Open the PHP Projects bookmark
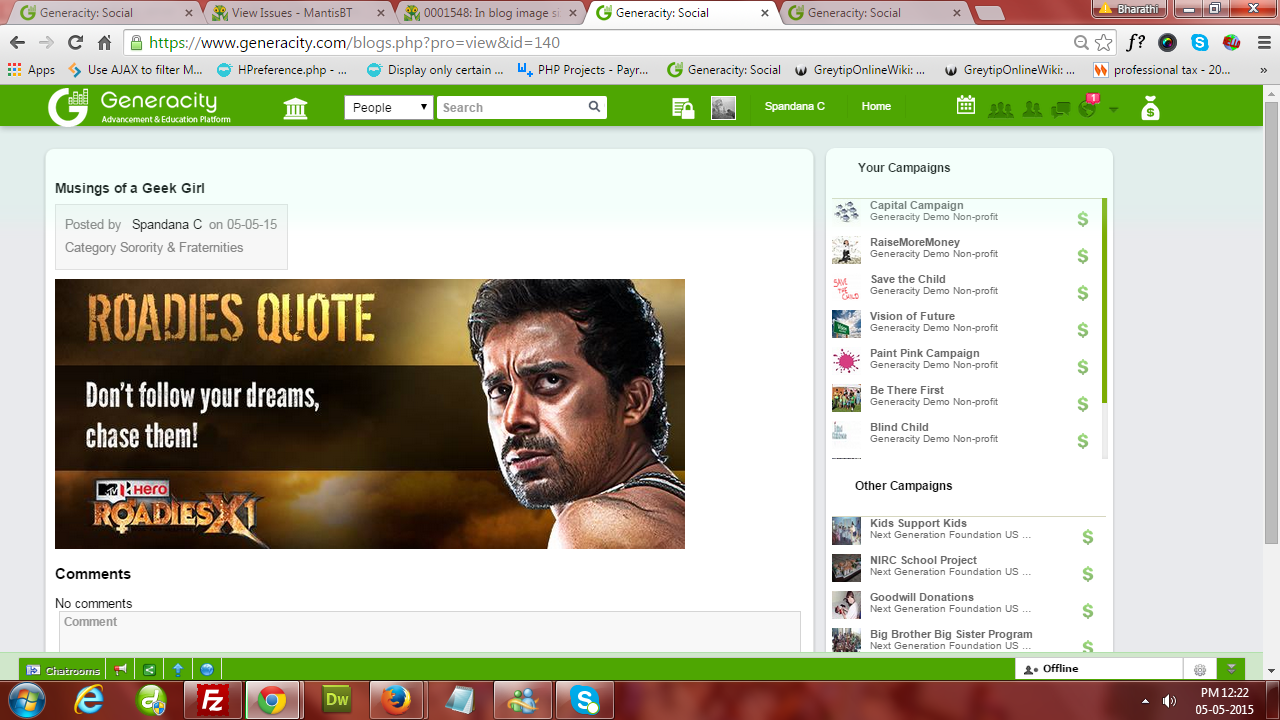Viewport: 1280px width, 720px height. tap(583, 70)
